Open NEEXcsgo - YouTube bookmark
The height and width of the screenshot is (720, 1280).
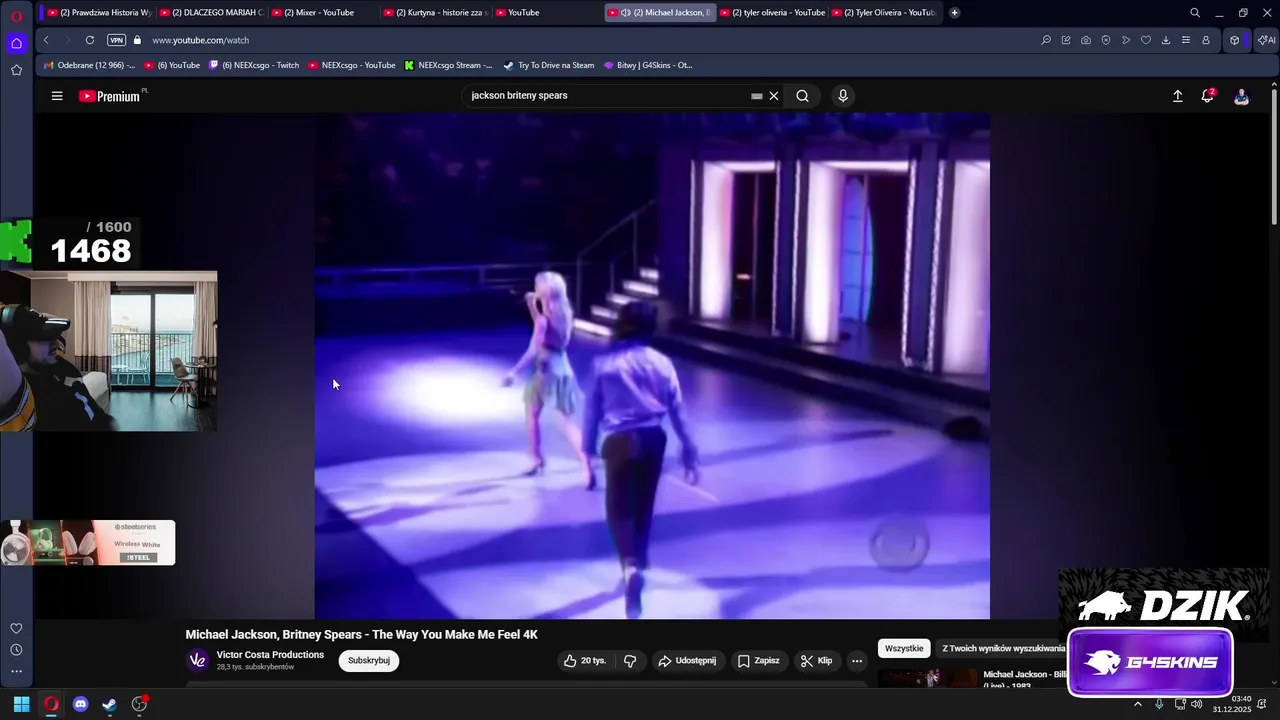tap(352, 65)
